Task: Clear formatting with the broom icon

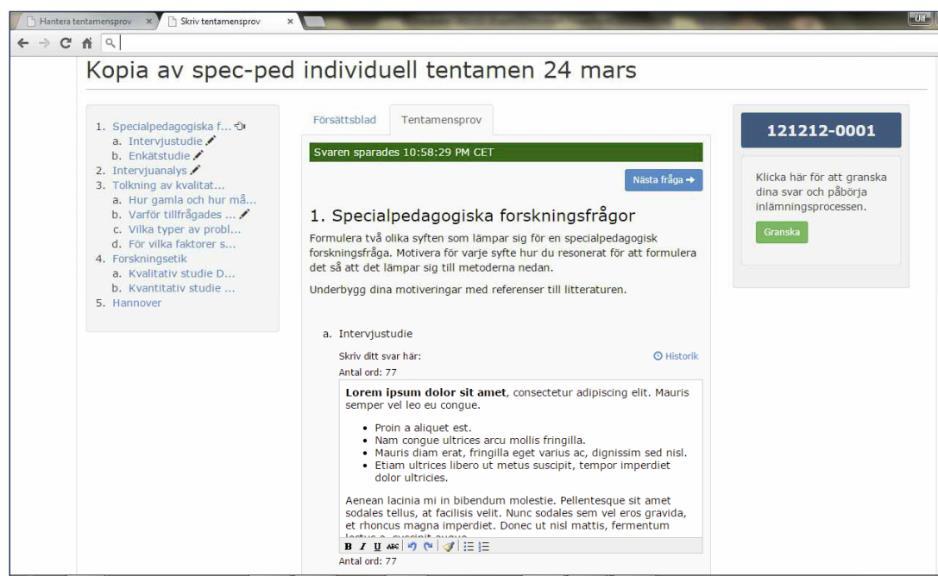Action: (449, 546)
